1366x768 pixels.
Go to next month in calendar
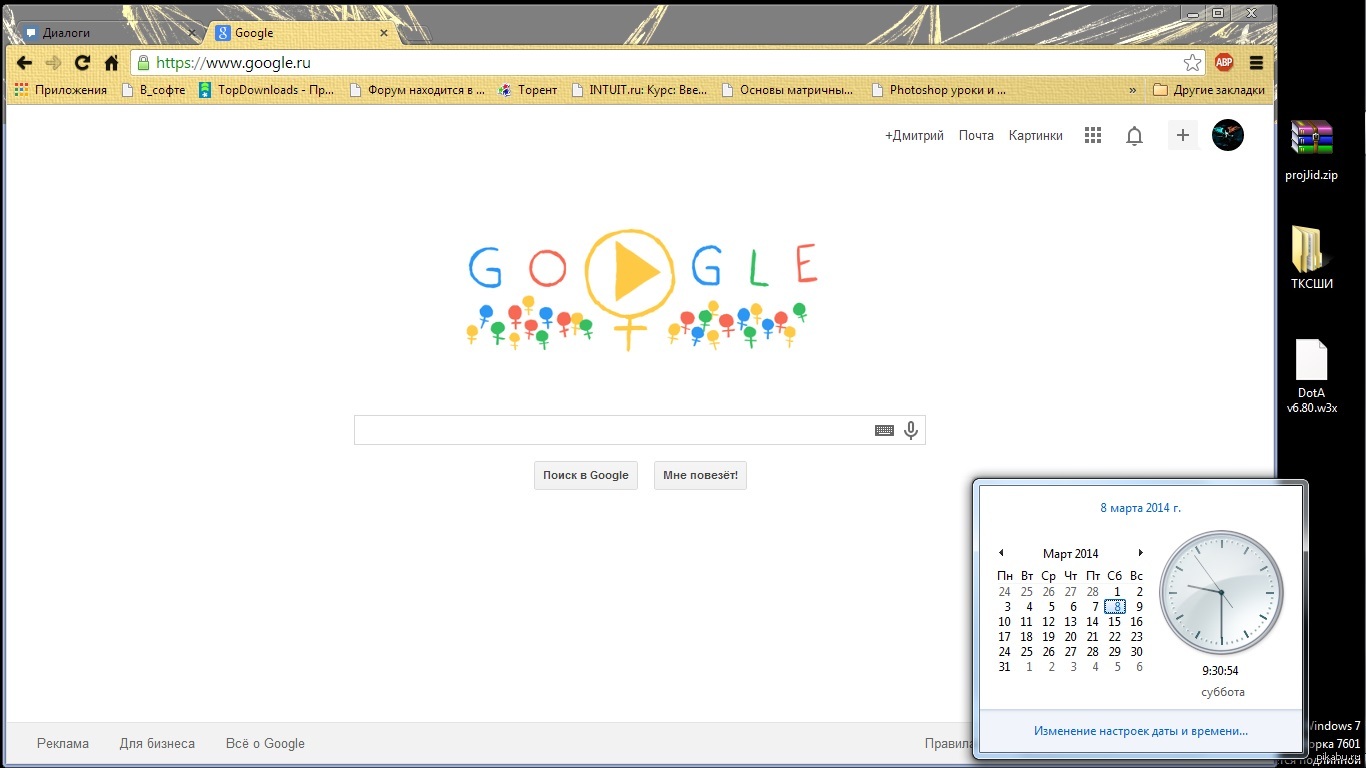pos(1140,553)
